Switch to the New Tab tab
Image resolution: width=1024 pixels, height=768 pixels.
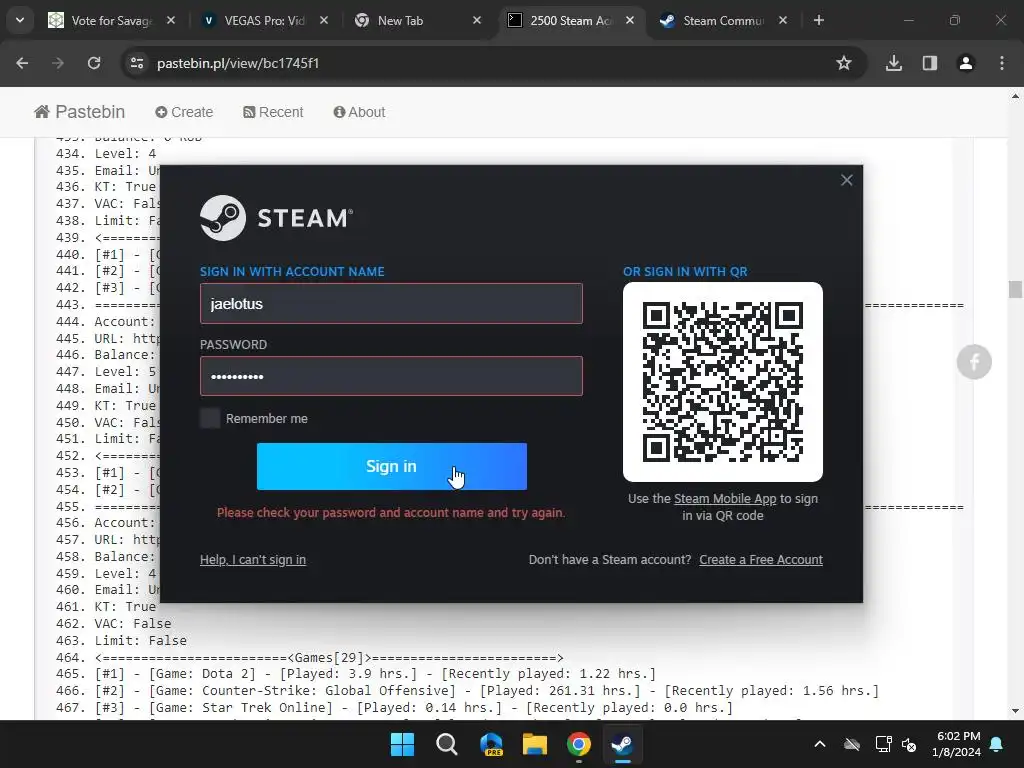point(418,21)
